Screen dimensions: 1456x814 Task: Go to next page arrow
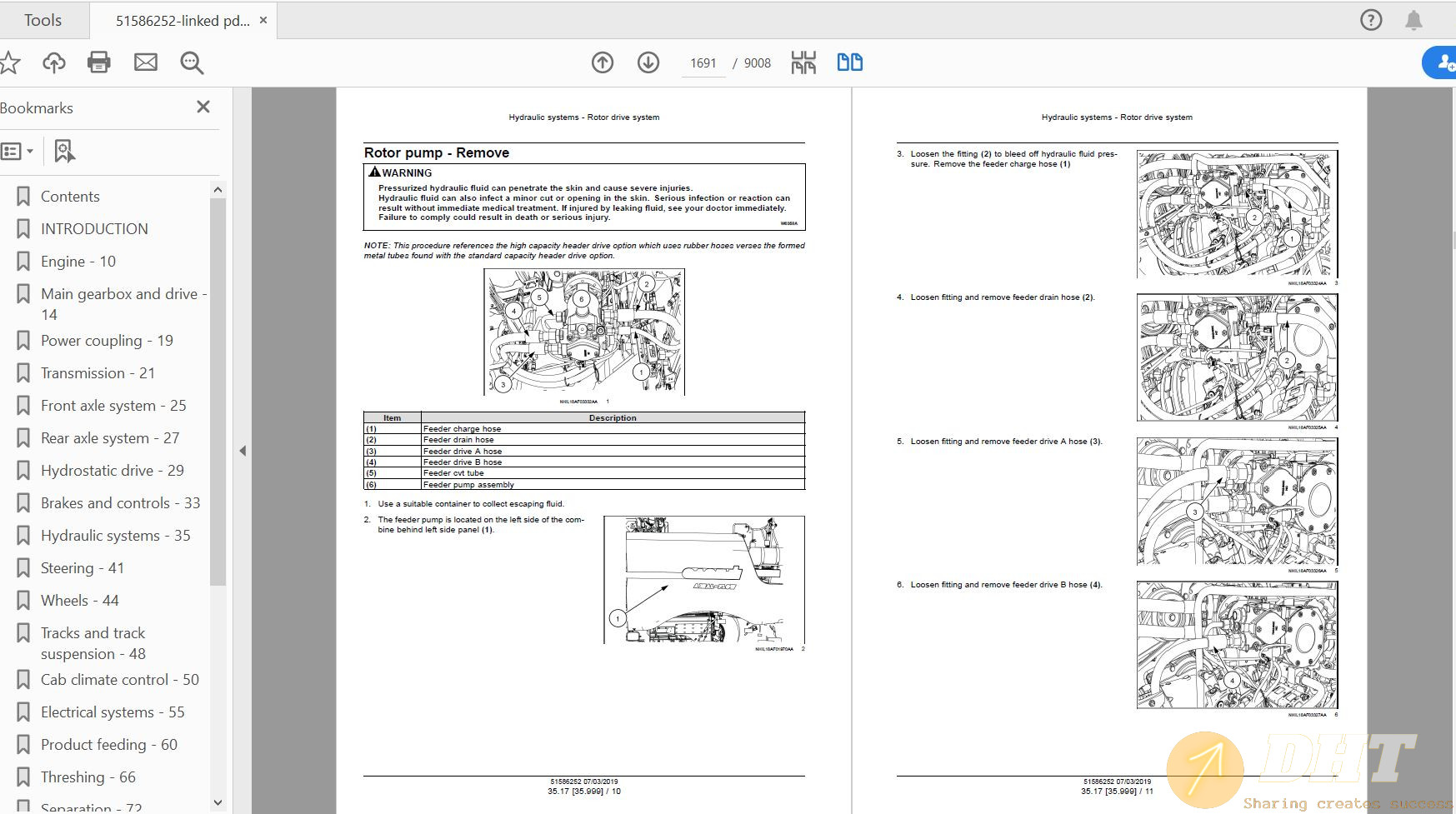click(x=648, y=62)
